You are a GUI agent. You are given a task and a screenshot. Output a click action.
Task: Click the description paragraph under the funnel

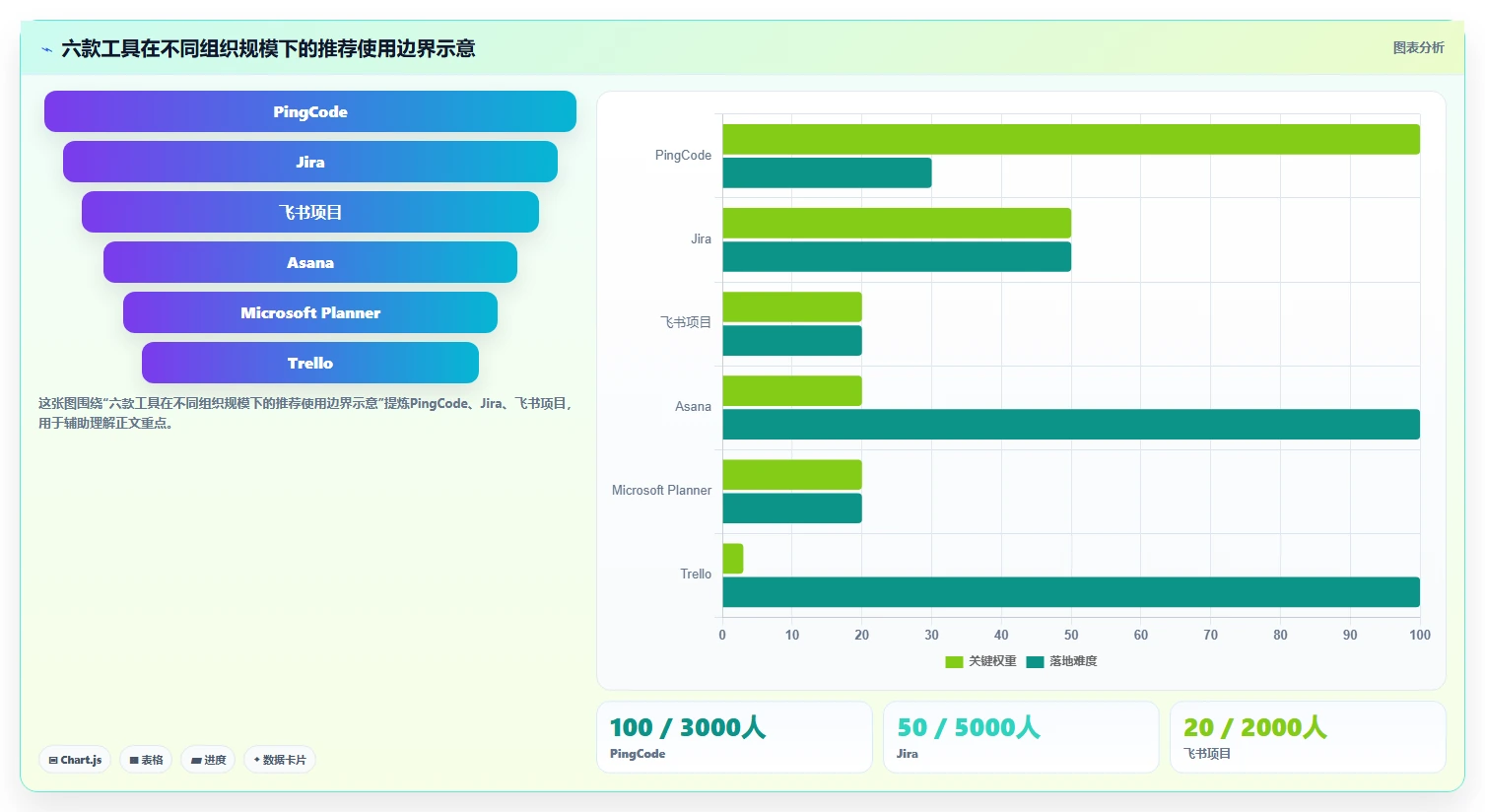[305, 413]
